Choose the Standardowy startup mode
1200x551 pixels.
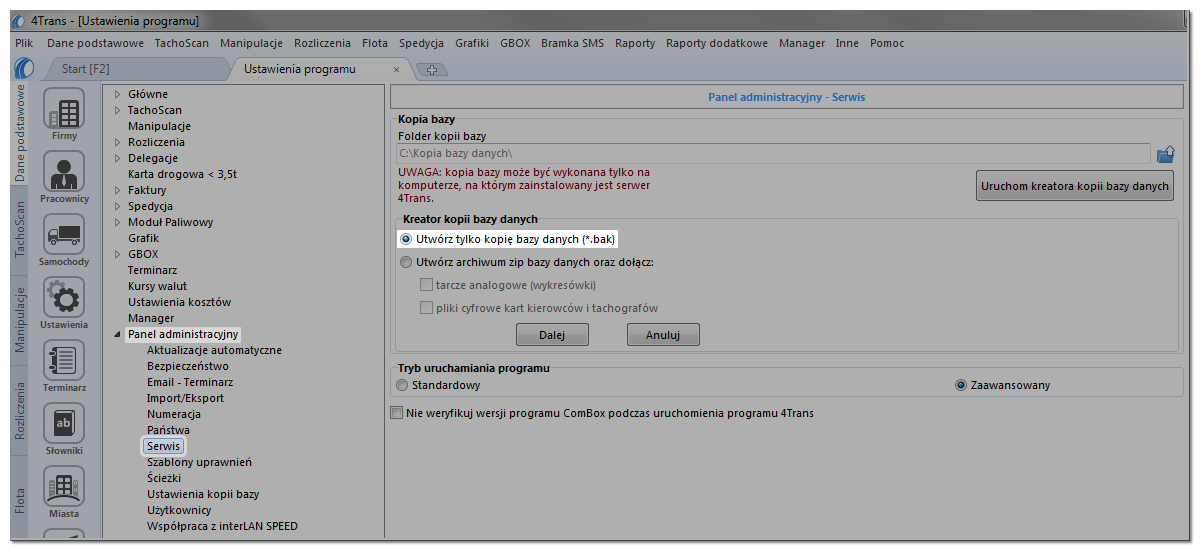tap(403, 385)
